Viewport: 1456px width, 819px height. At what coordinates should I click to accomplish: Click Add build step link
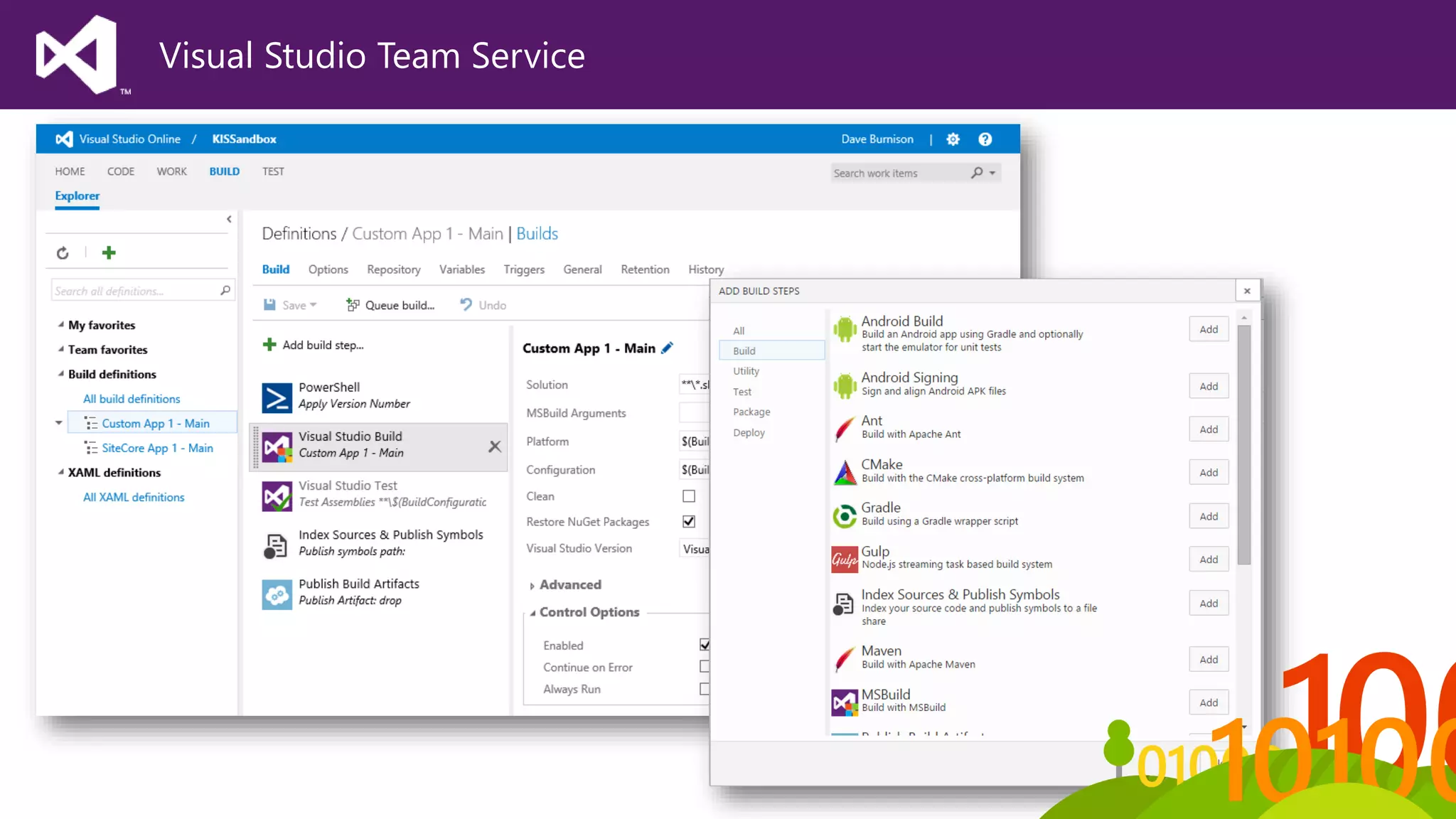pos(314,345)
